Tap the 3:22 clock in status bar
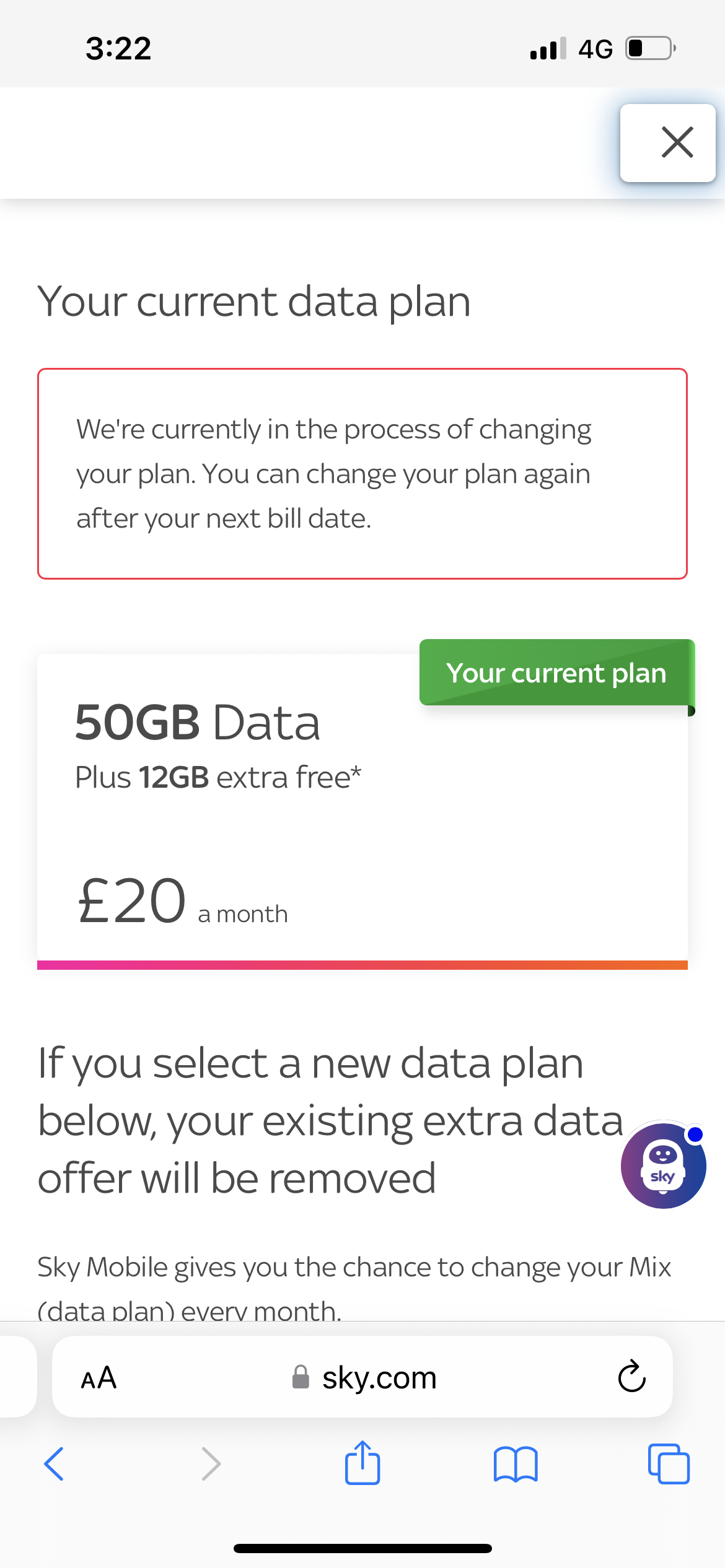 pyautogui.click(x=118, y=48)
